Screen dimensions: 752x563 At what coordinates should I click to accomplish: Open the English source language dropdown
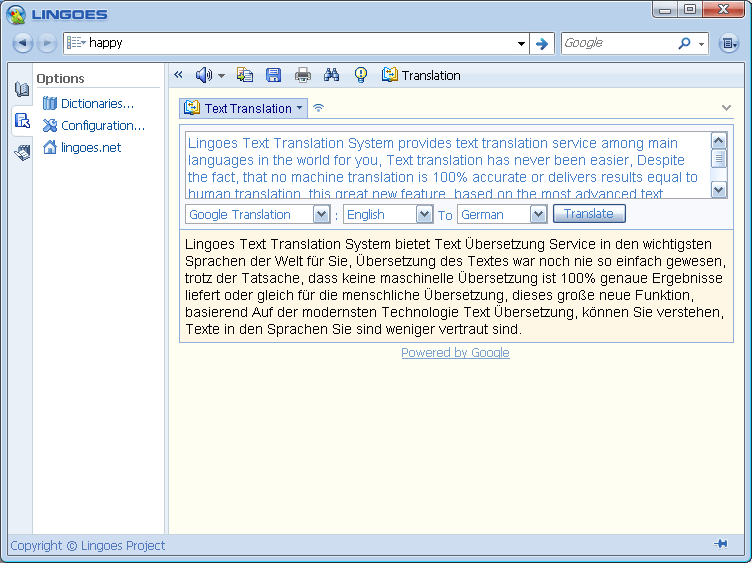pyautogui.click(x=424, y=214)
